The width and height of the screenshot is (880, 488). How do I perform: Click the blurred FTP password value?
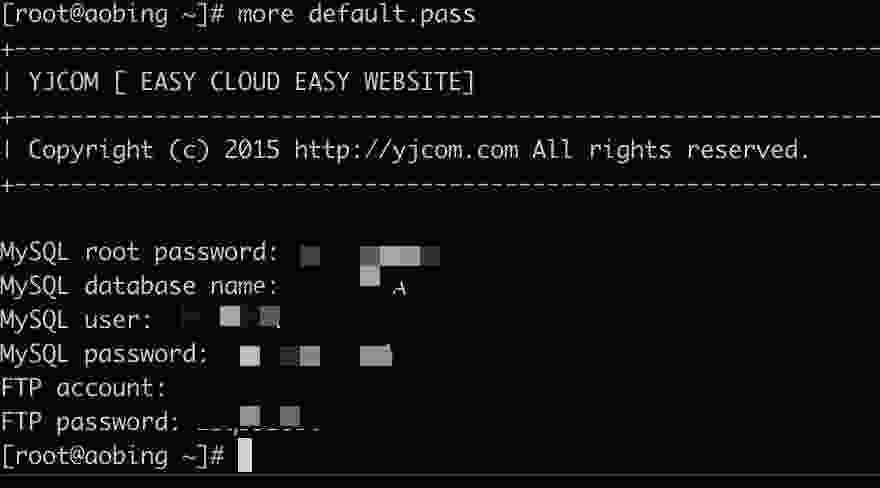[259, 419]
